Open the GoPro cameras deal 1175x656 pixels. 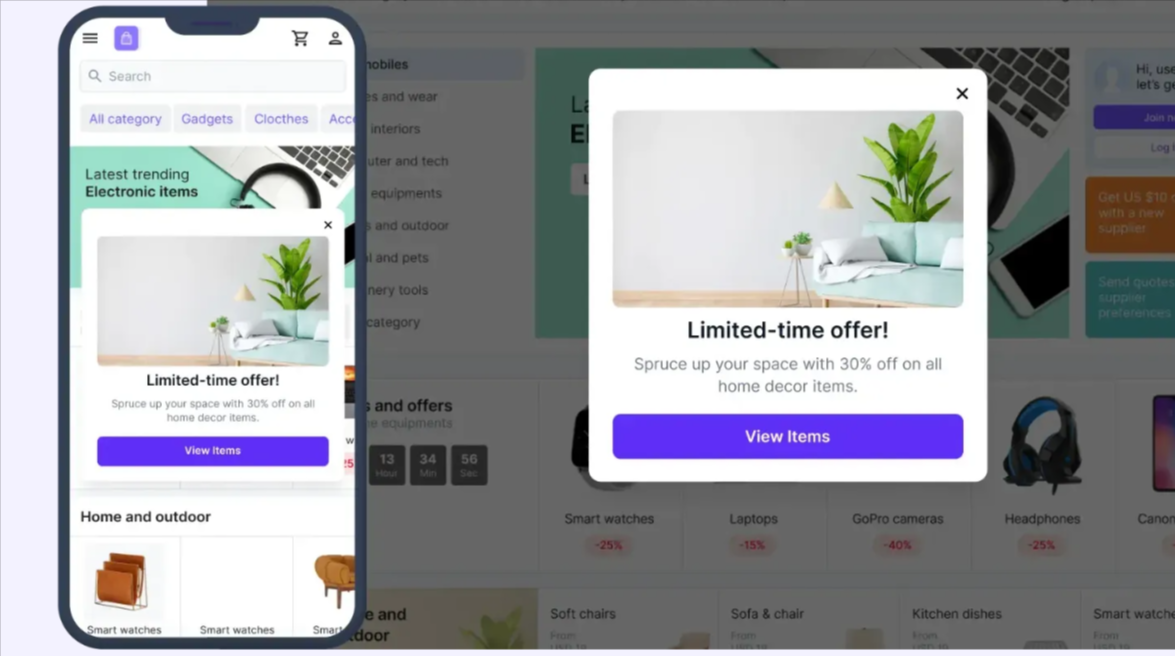pyautogui.click(x=897, y=518)
